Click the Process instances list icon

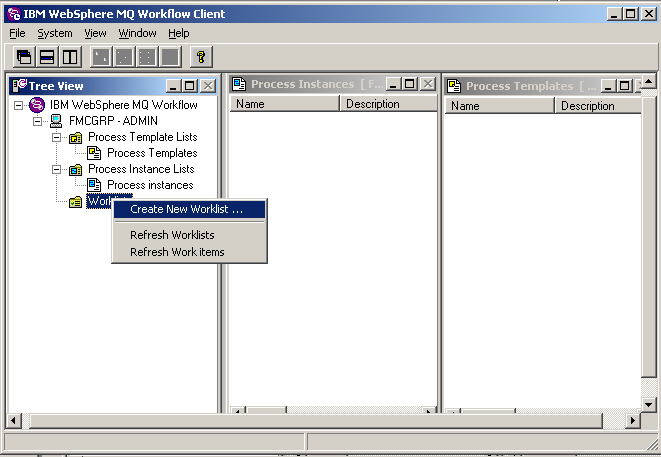point(94,185)
